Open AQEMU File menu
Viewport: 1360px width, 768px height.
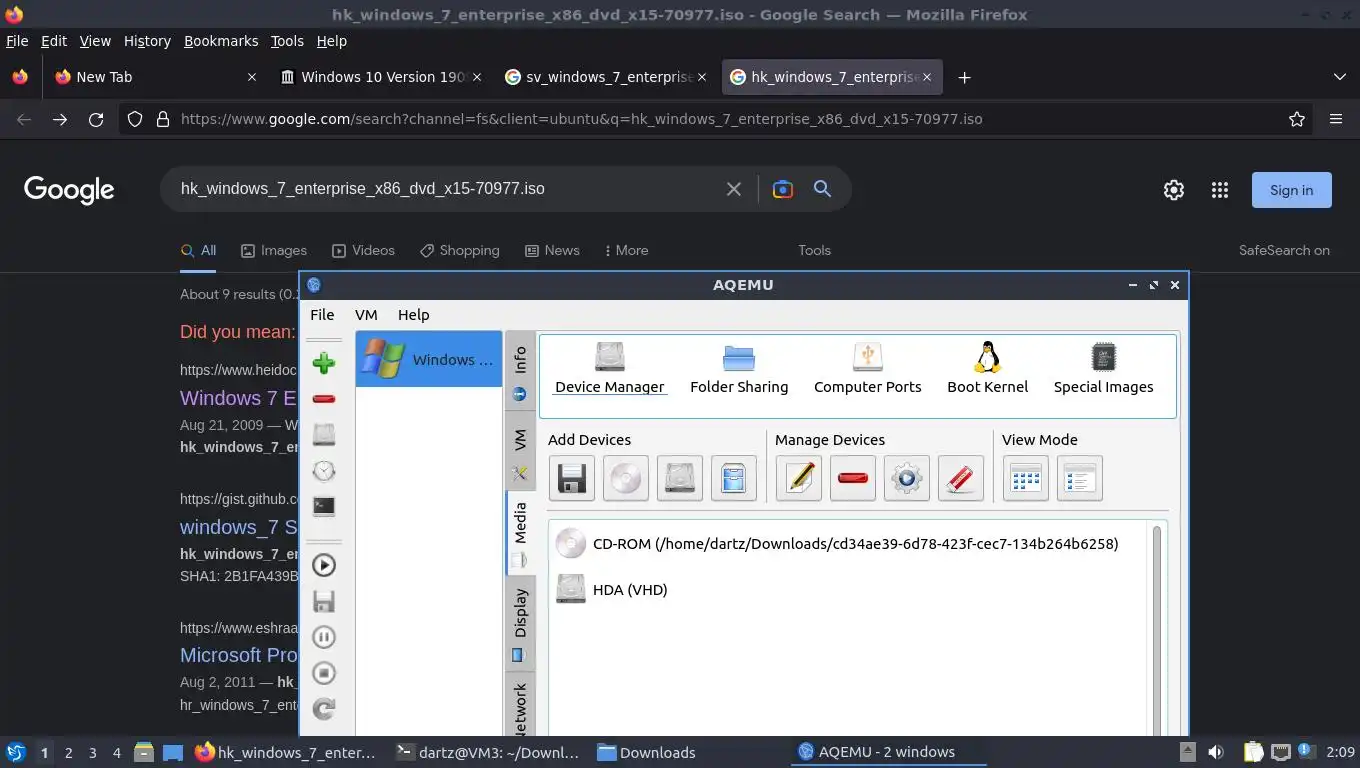pyautogui.click(x=322, y=314)
